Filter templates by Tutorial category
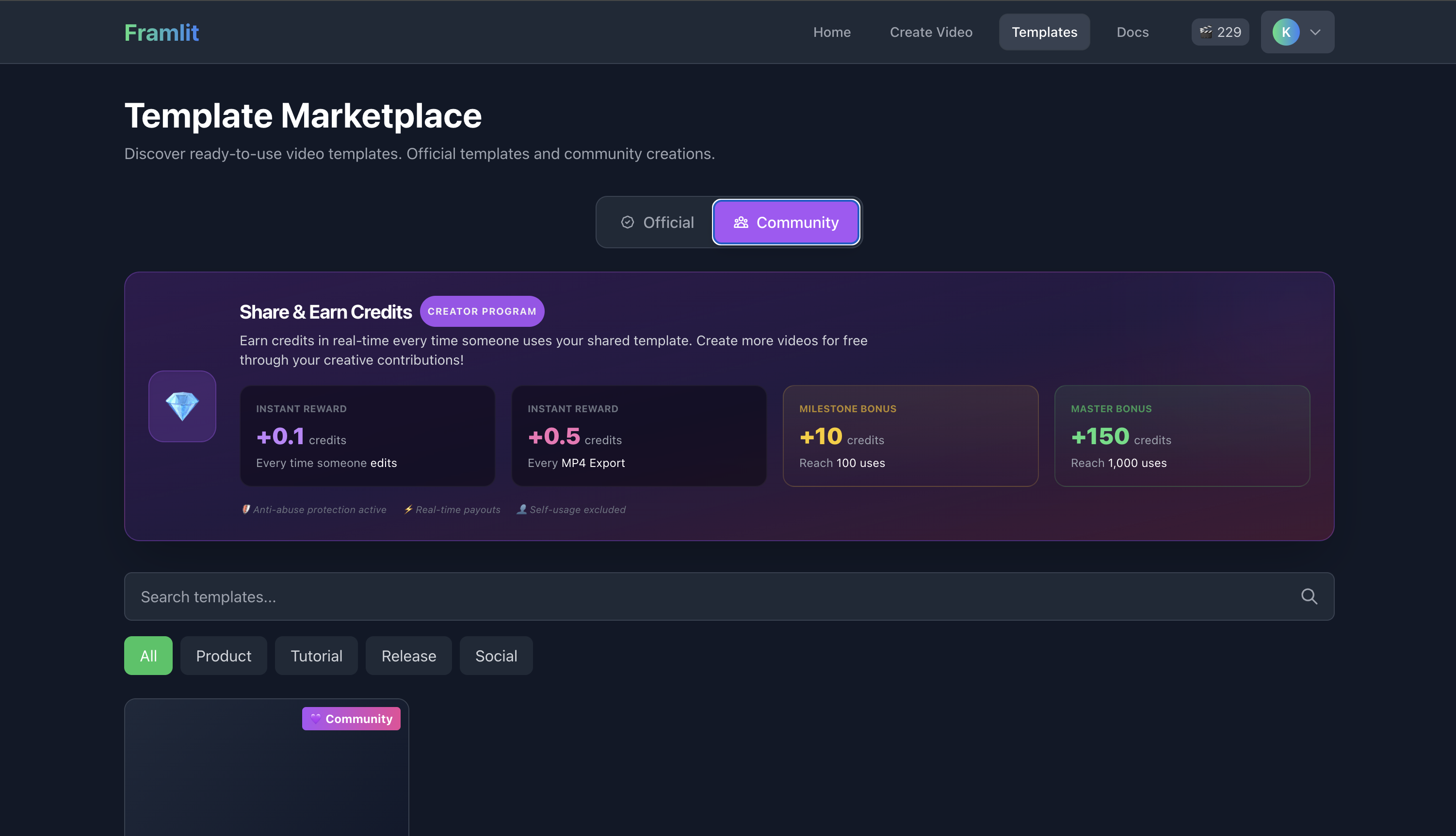 pos(316,656)
